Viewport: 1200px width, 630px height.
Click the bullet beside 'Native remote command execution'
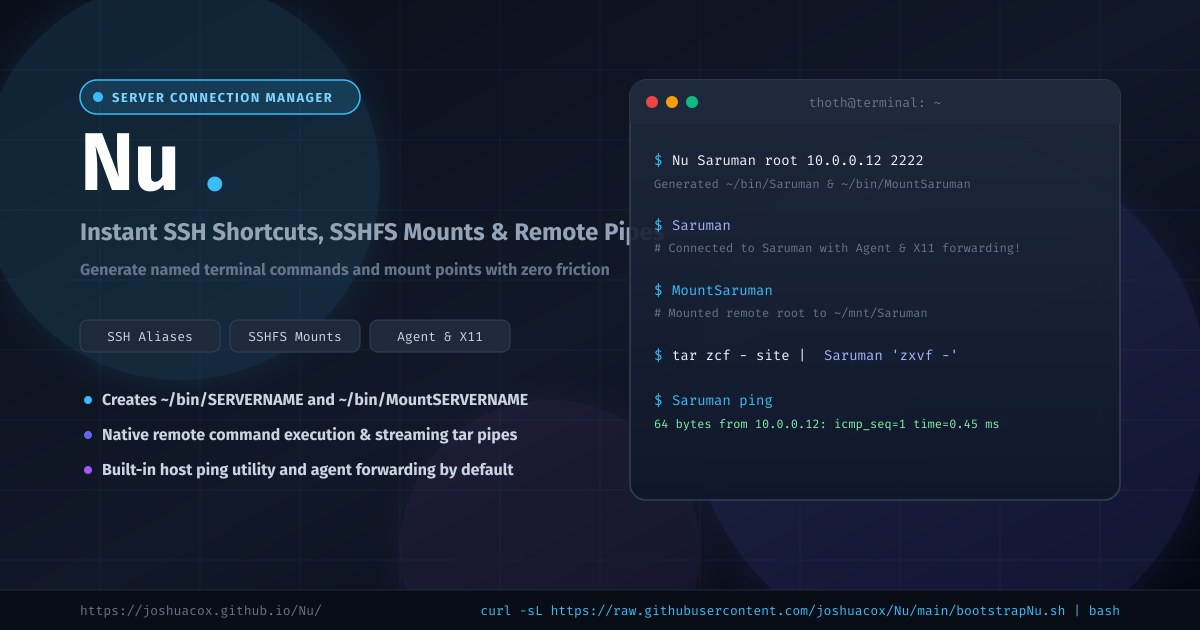[x=88, y=435]
